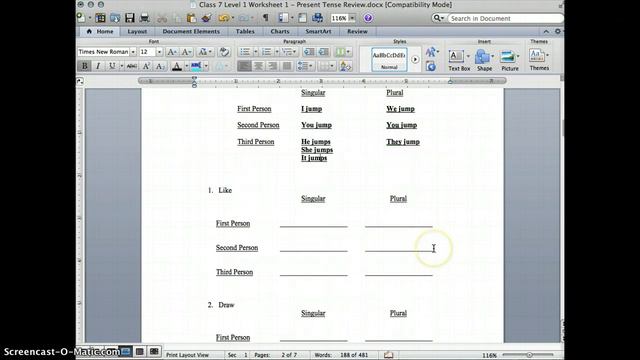The height and width of the screenshot is (360, 640).
Task: Toggle Superscript formatting
Action: pyautogui.click(x=146, y=66)
